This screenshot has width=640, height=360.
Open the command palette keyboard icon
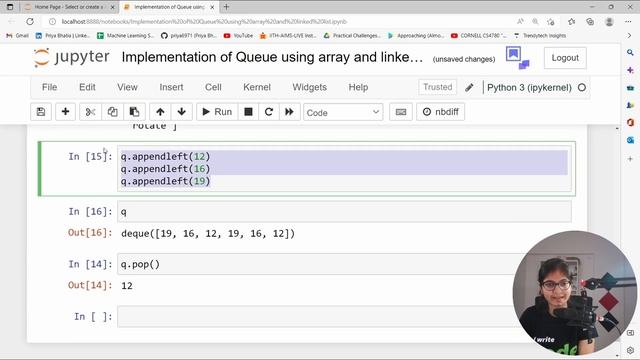(x=401, y=112)
